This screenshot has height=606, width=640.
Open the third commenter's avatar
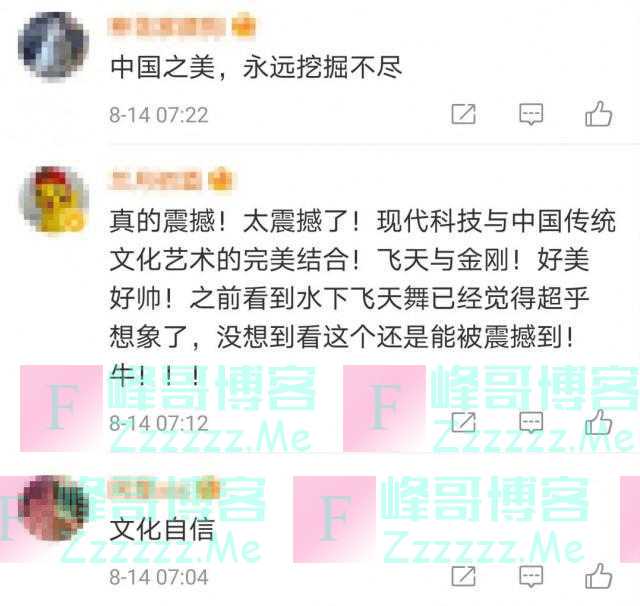pos(53,507)
